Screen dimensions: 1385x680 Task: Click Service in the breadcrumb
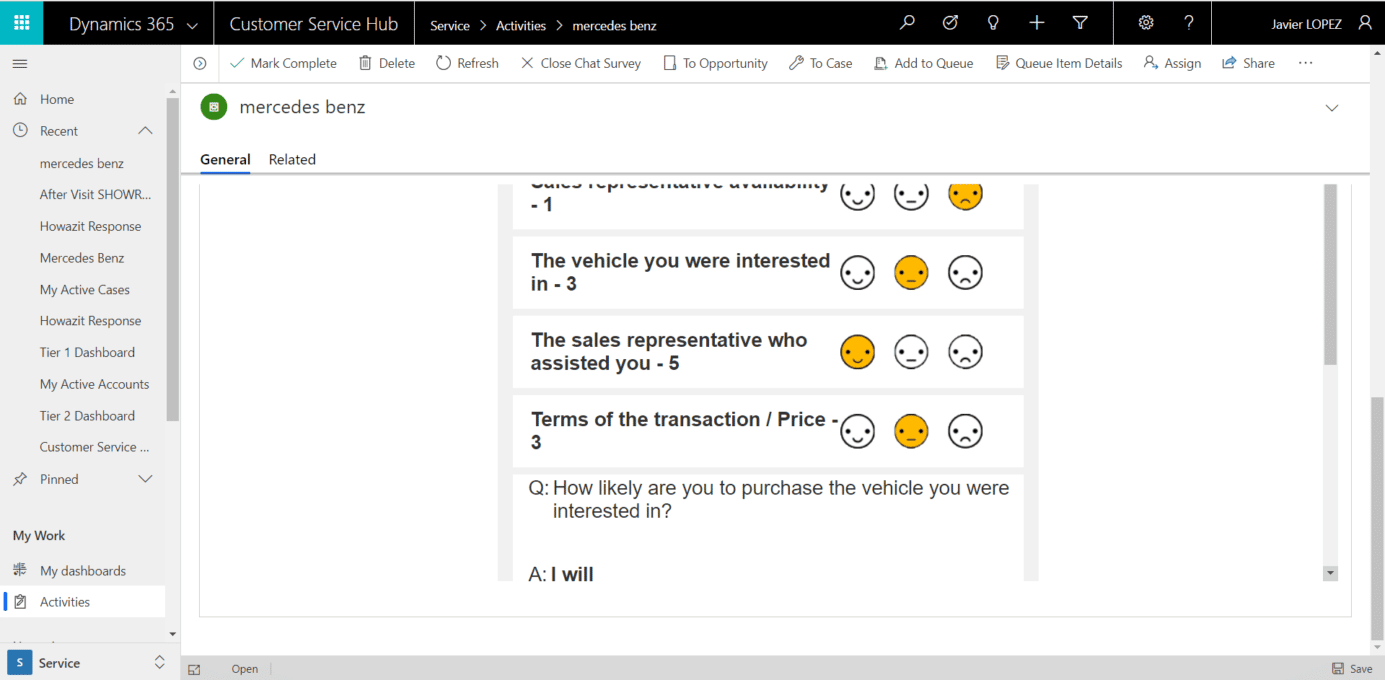(450, 26)
